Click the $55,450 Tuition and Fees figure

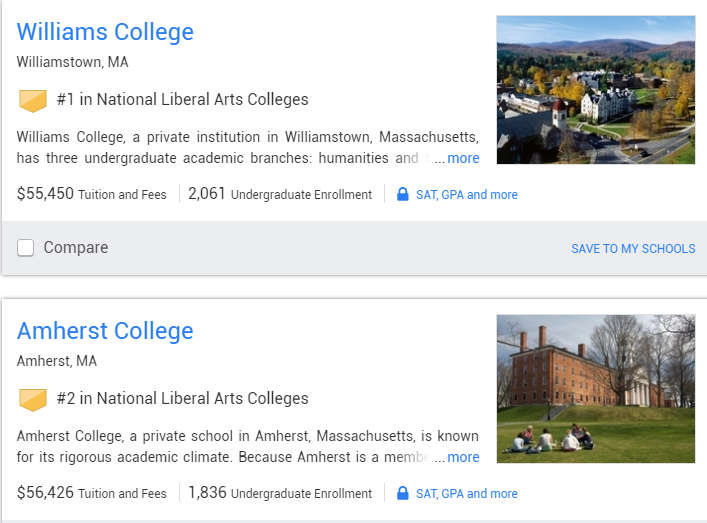pos(46,194)
